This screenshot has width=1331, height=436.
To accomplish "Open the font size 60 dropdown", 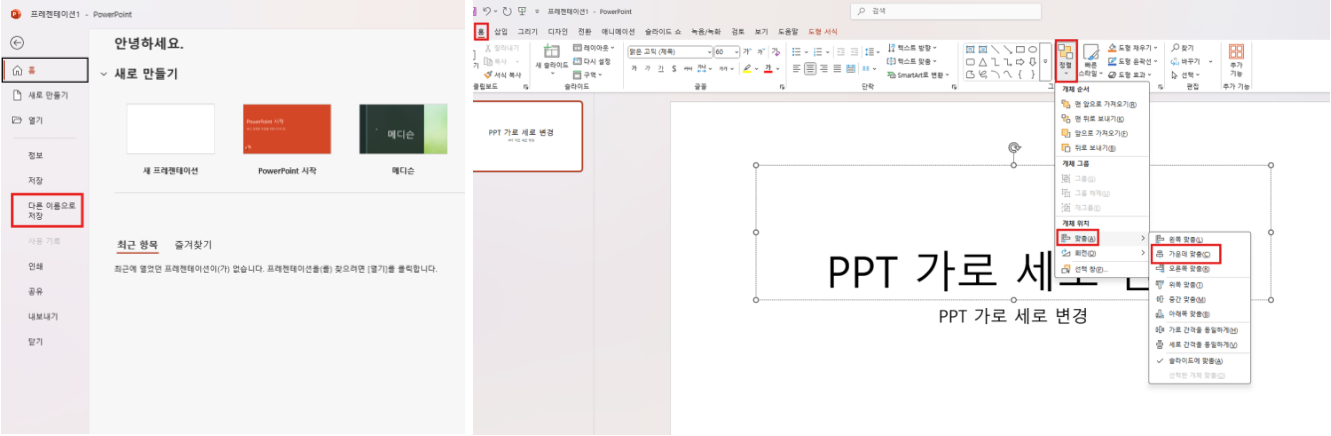I will (x=735, y=51).
